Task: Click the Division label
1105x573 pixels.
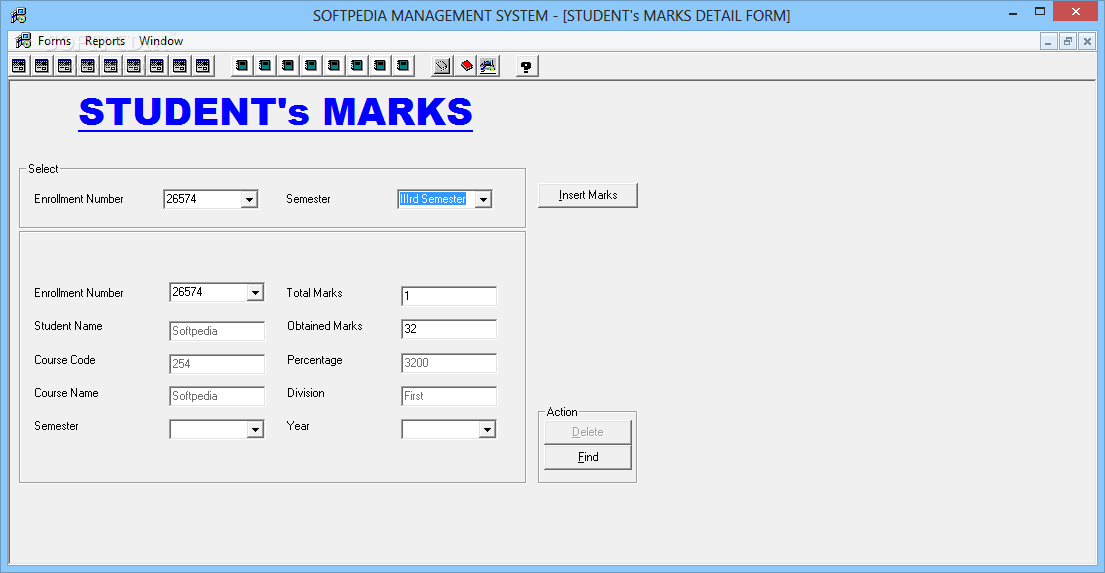Action: [x=306, y=393]
